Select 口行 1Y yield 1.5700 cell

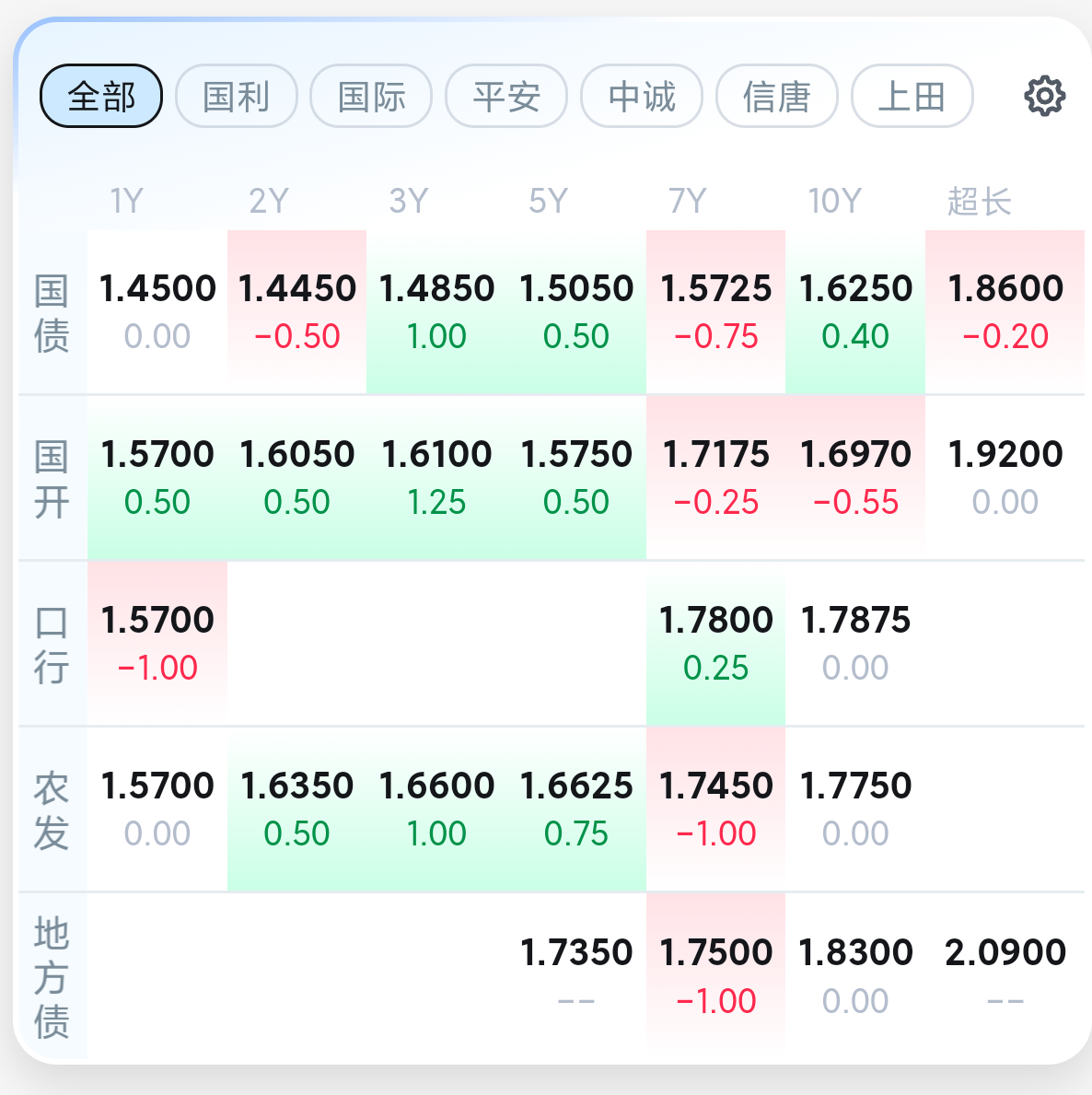coord(157,643)
